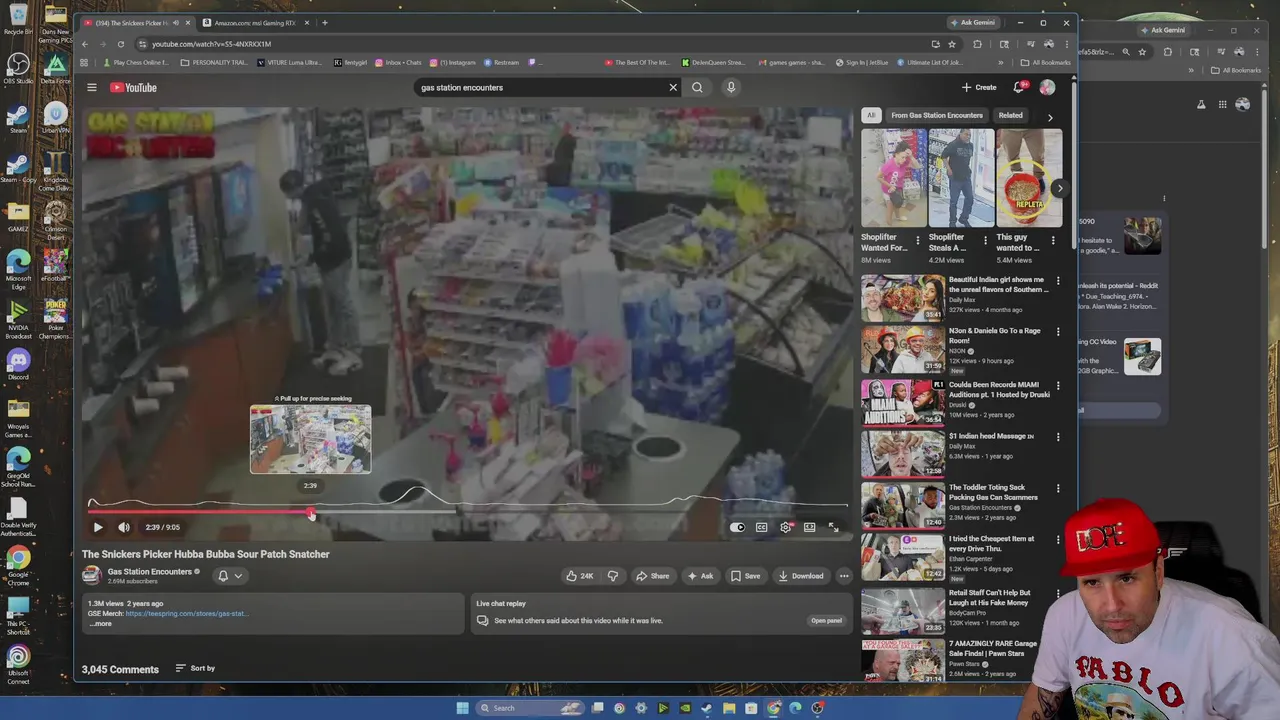This screenshot has height=720, width=1280.
Task: Select the Related filter chip
Action: click(1010, 115)
